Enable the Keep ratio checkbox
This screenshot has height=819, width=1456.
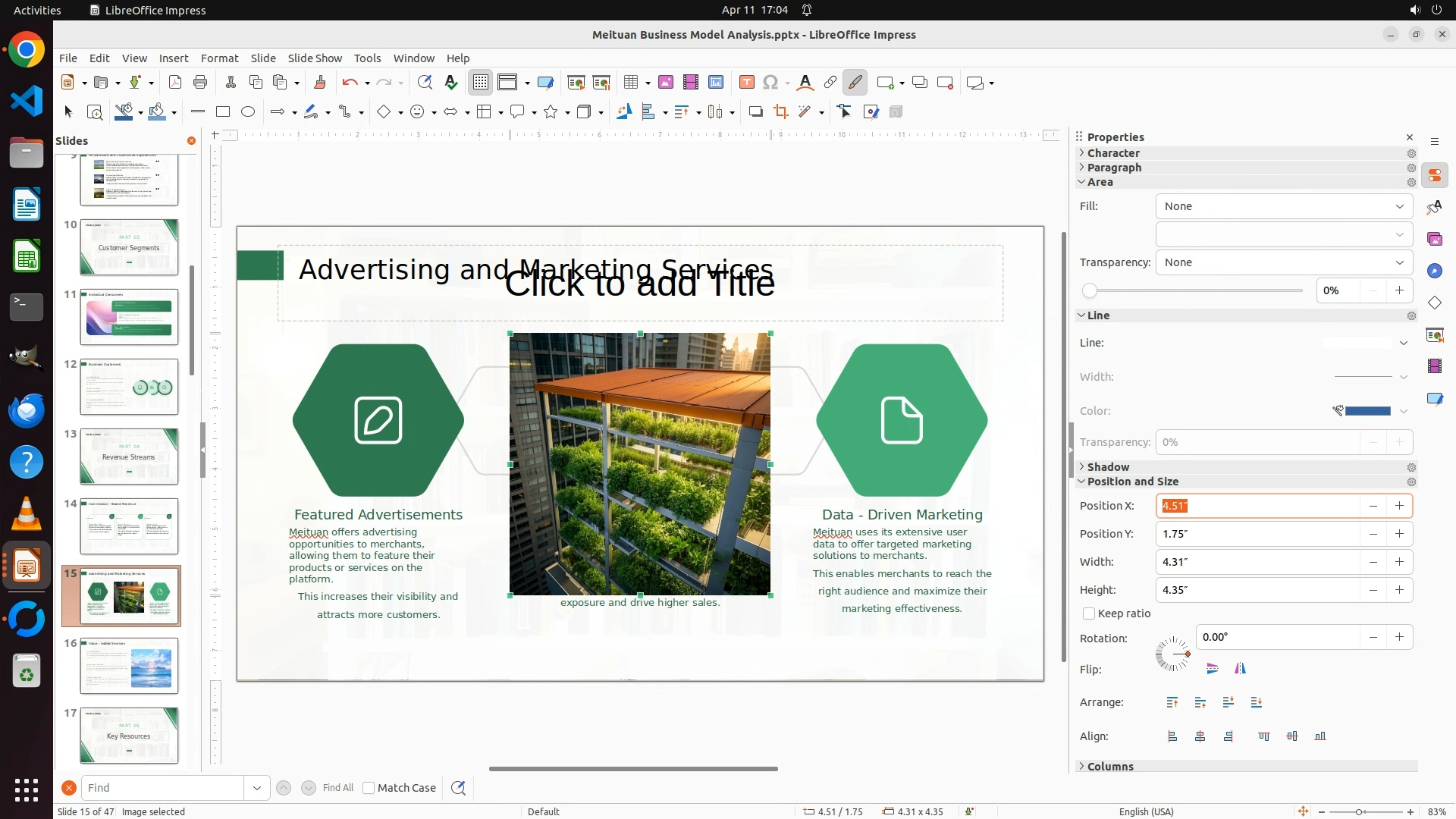tap(1089, 613)
